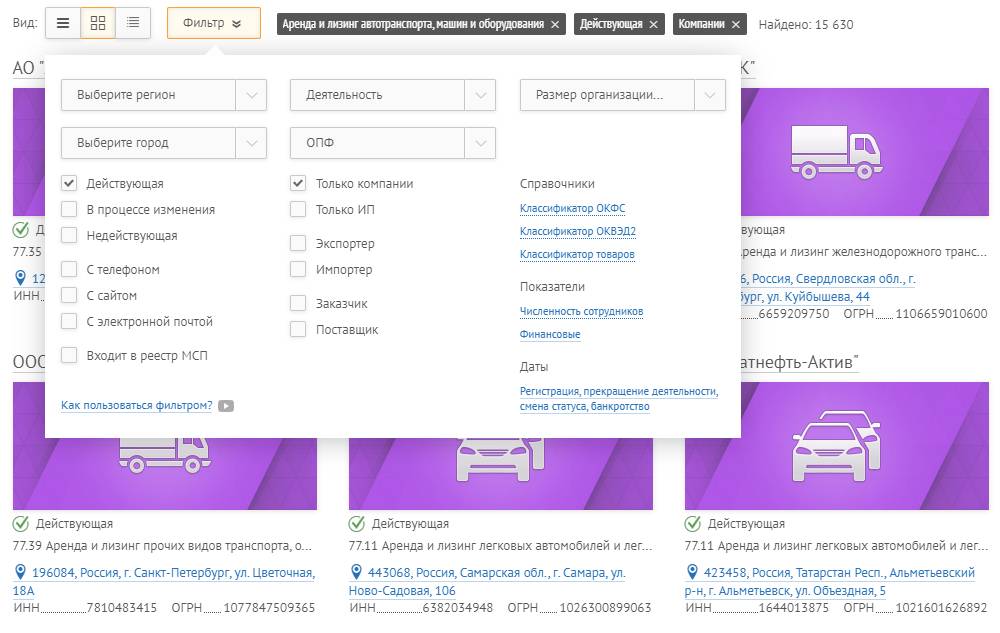Open the 'Выберите регион' dropdown
Screen dimensions: 1000x633
pyautogui.click(x=163, y=95)
